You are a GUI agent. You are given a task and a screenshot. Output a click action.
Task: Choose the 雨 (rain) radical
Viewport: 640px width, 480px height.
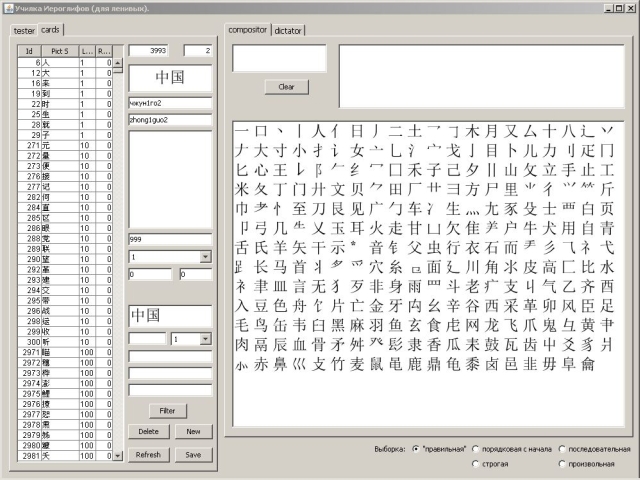(x=414, y=287)
